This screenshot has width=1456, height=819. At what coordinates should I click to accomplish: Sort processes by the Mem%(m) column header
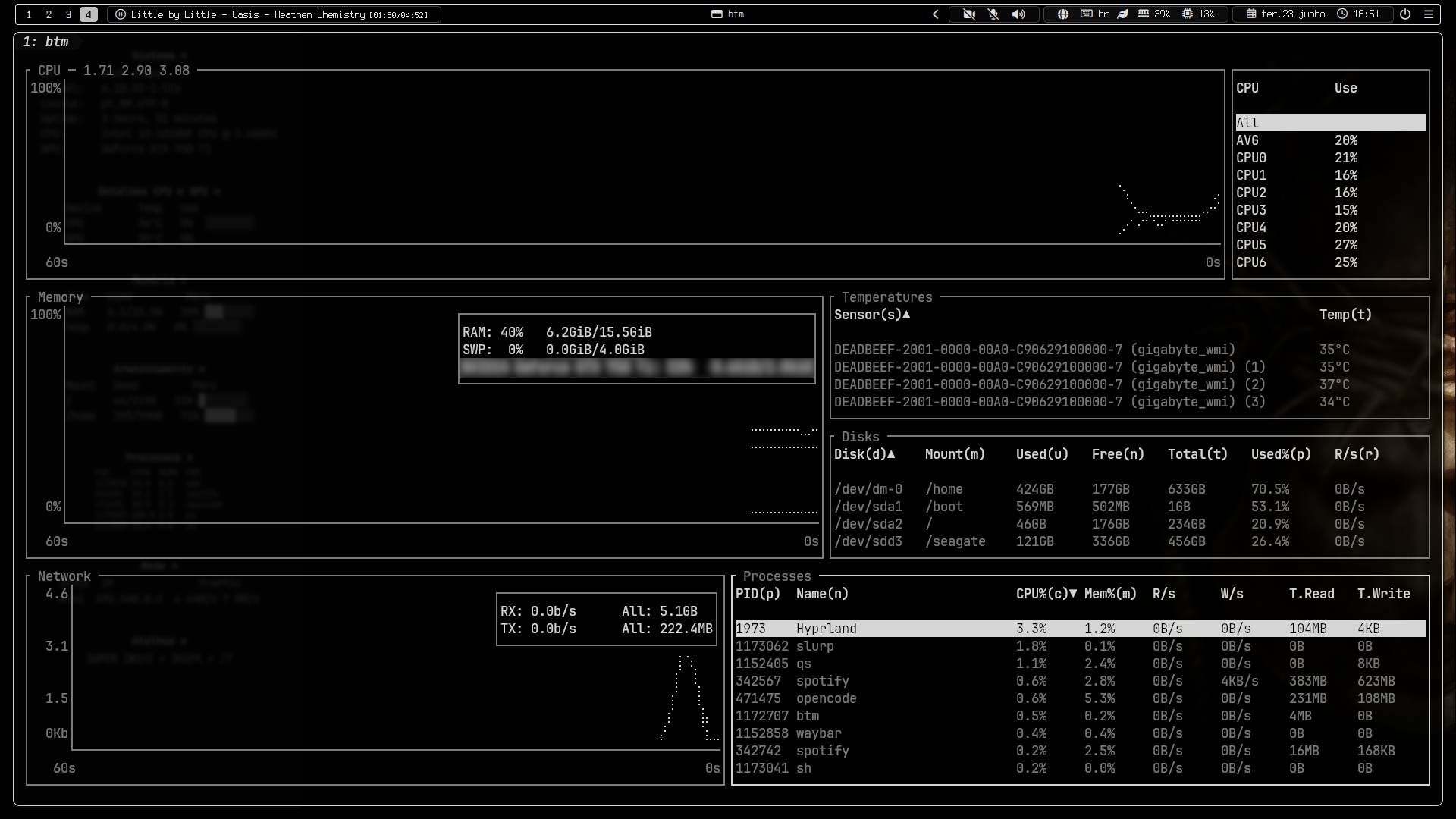[1110, 595]
